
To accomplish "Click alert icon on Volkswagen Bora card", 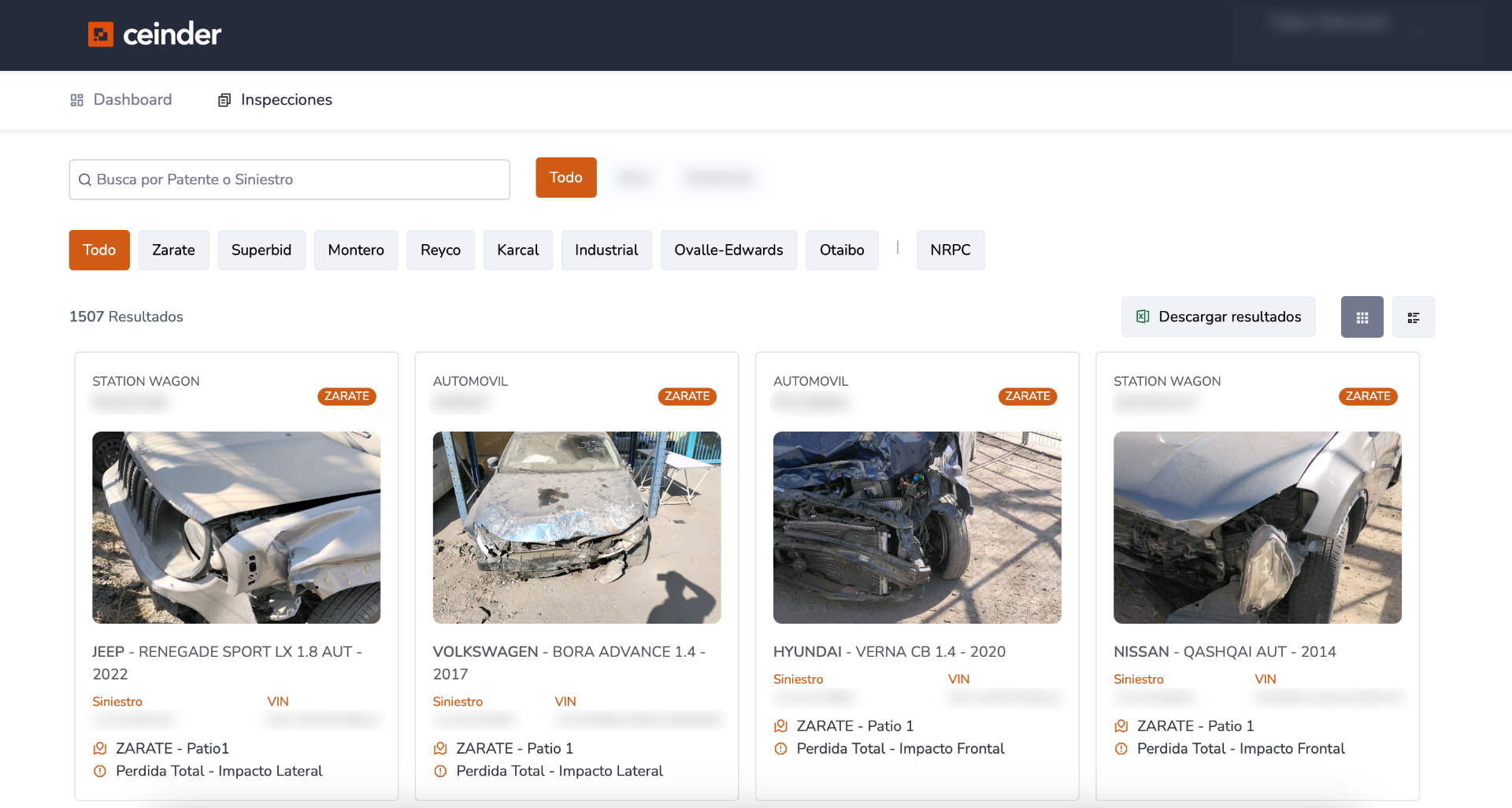I will tap(440, 771).
